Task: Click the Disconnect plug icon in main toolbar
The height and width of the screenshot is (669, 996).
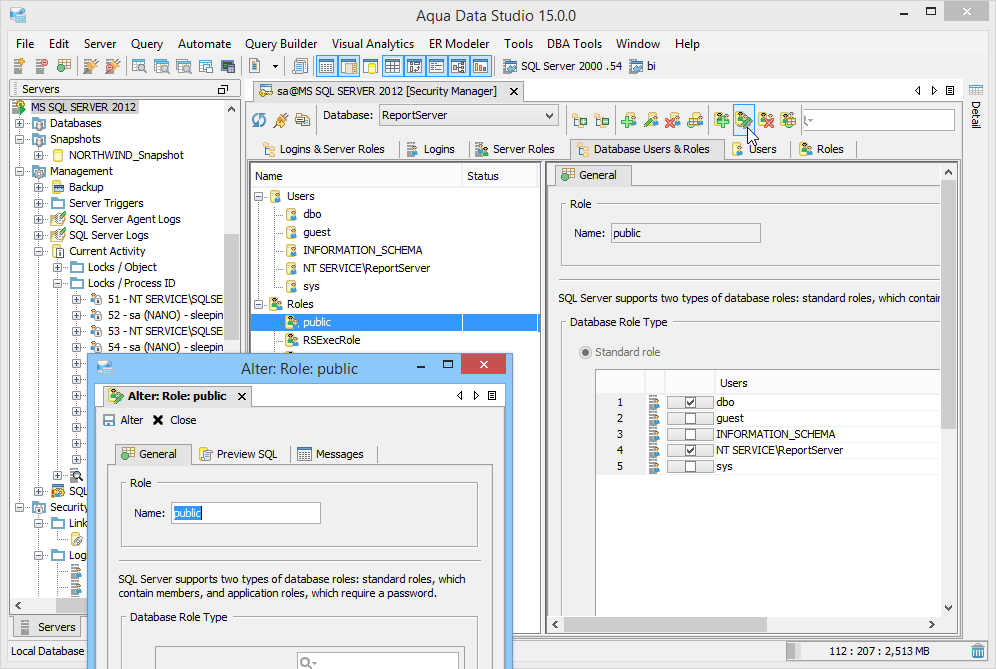Action: (112, 66)
